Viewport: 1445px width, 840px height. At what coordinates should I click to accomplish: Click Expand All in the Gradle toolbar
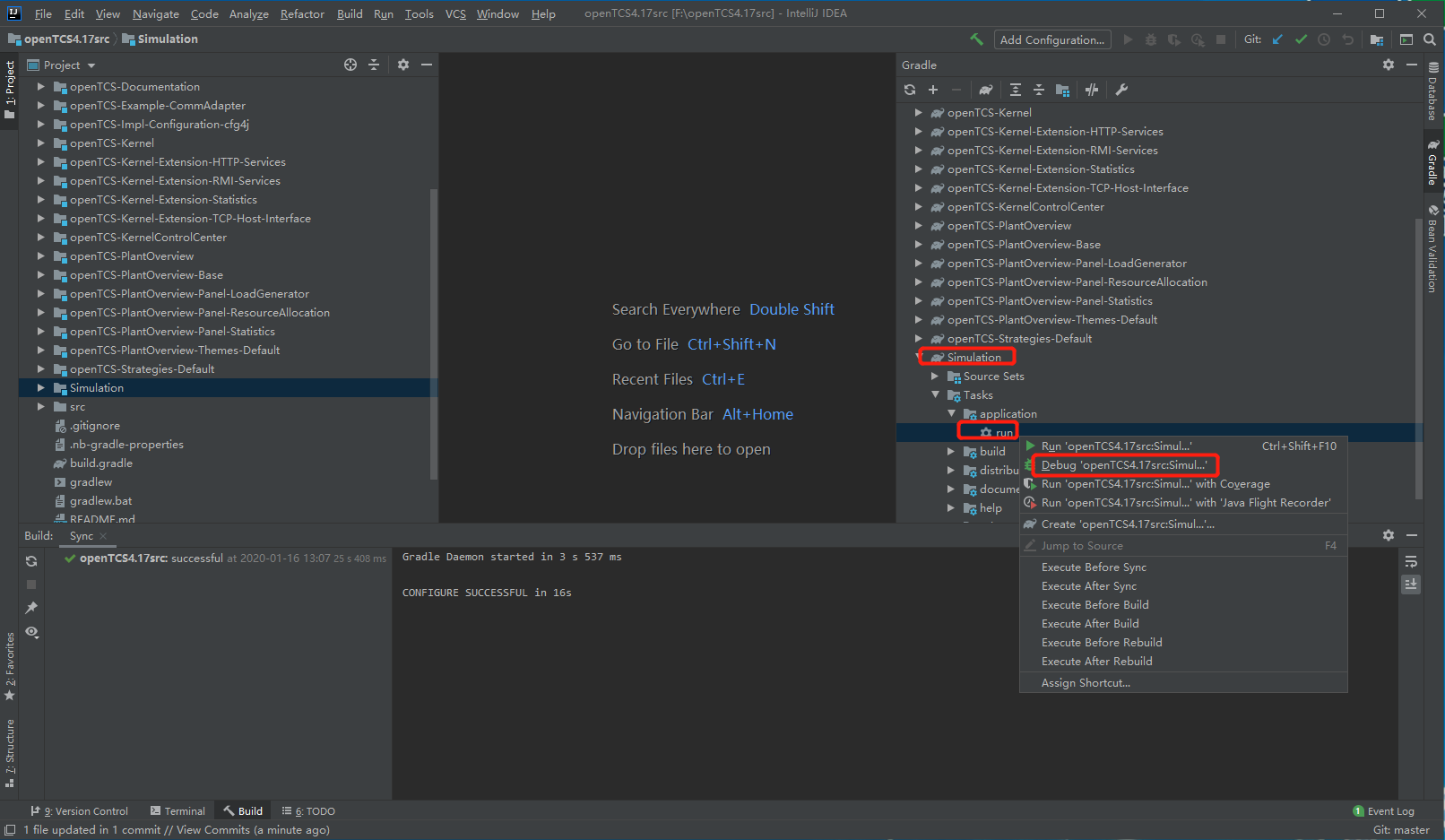(1015, 90)
